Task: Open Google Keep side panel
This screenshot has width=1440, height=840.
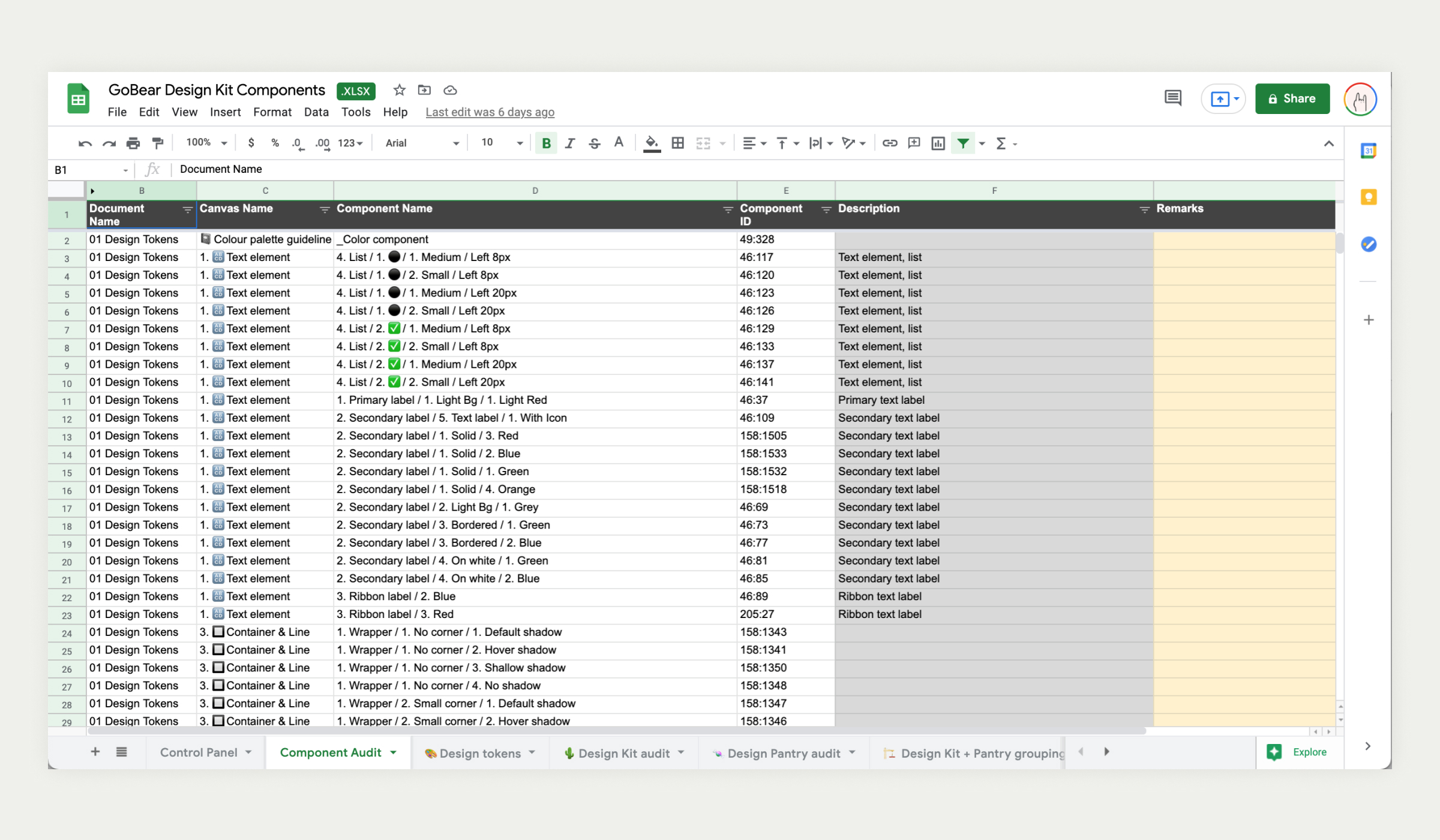Action: pos(1369,197)
